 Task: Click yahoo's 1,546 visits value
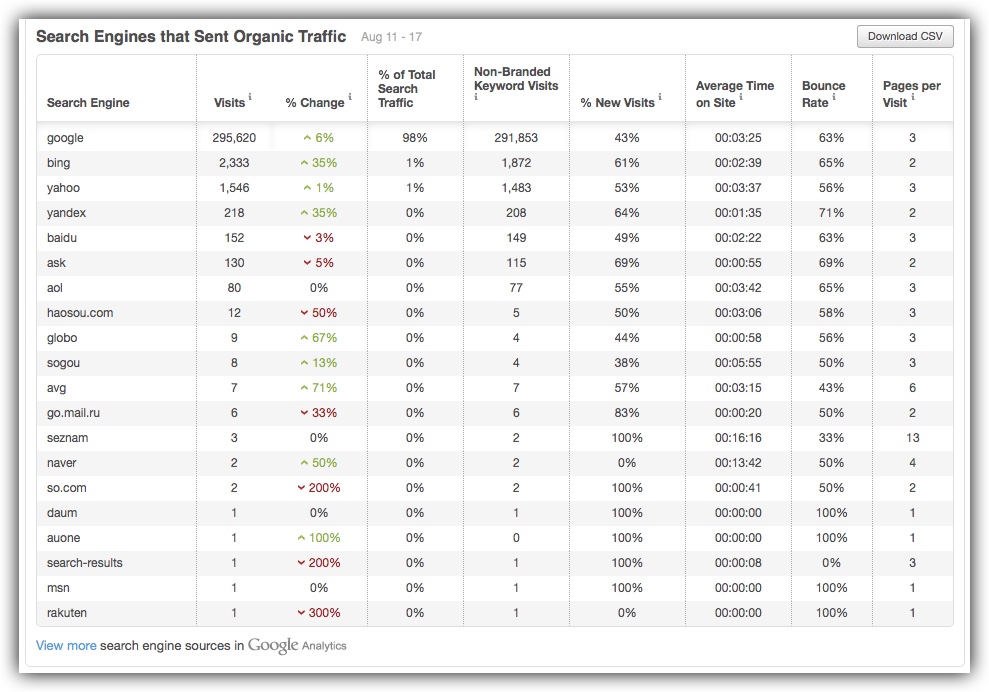point(234,188)
